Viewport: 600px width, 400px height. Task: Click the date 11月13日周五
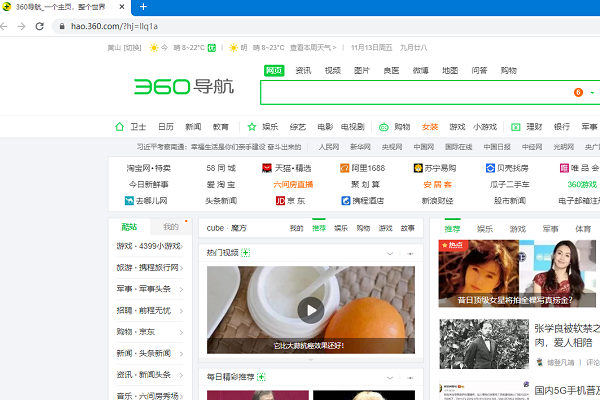point(372,48)
